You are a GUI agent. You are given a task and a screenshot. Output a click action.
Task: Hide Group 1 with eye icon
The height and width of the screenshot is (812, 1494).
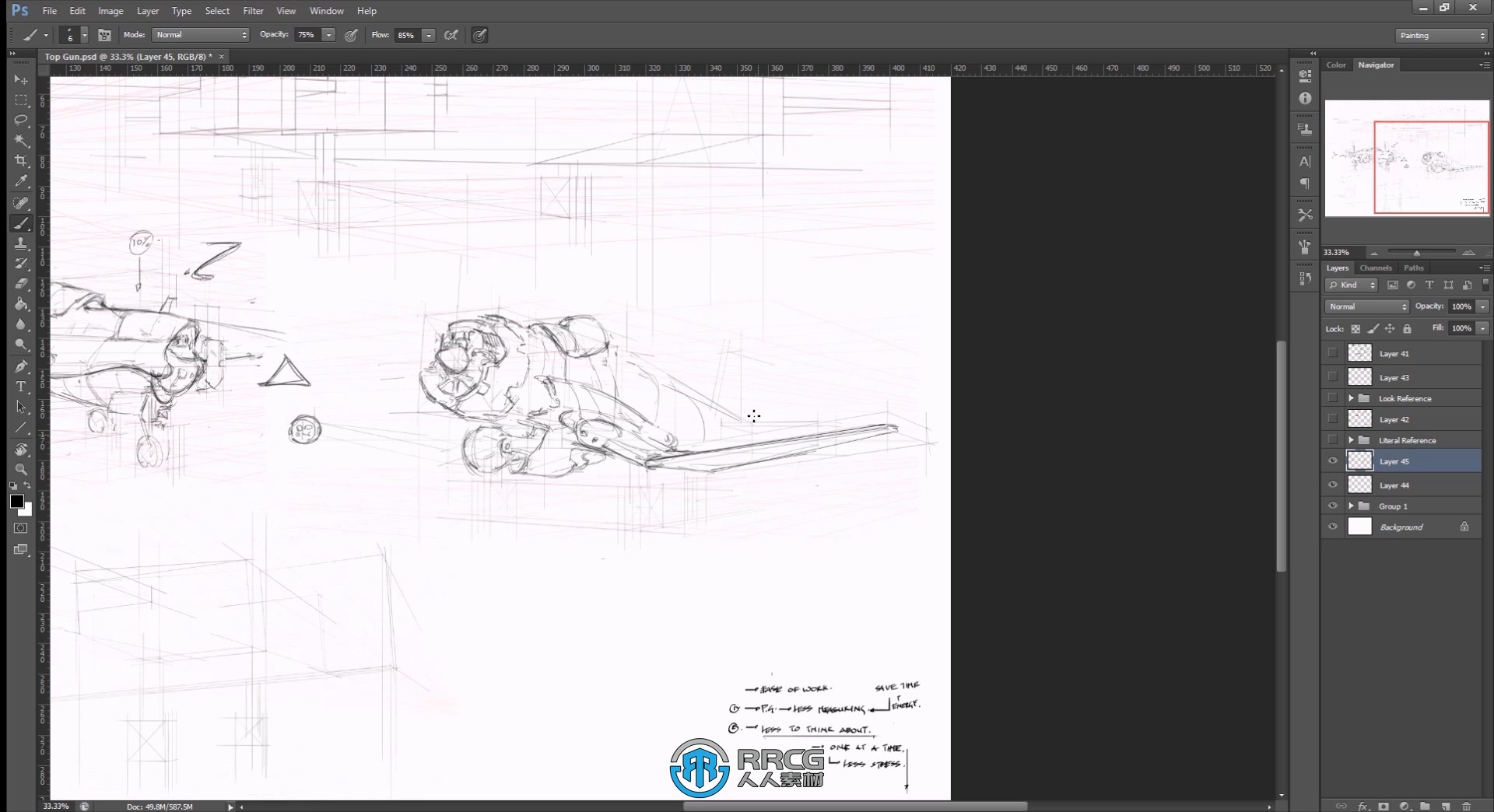(1333, 506)
